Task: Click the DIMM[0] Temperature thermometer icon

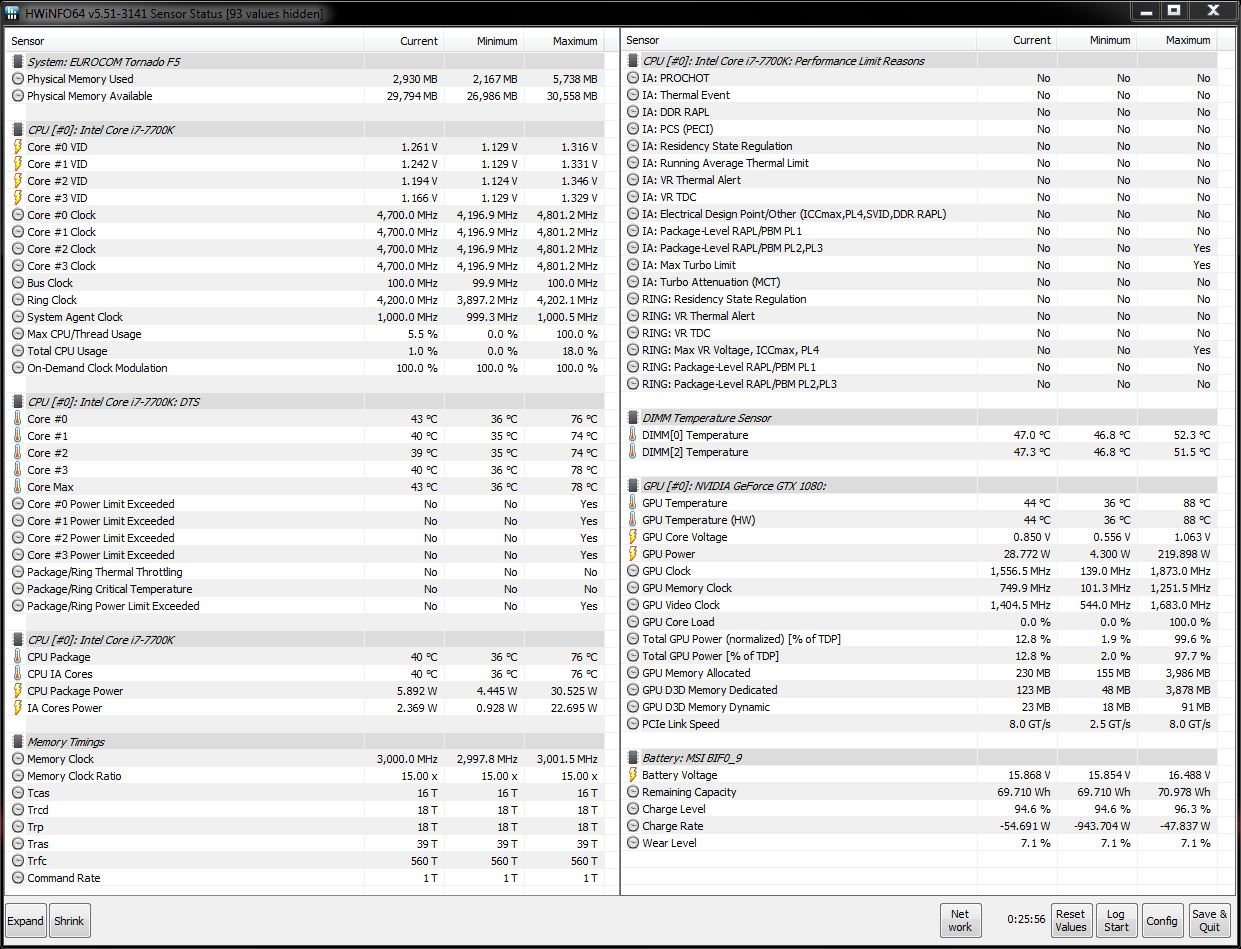Action: pos(633,435)
